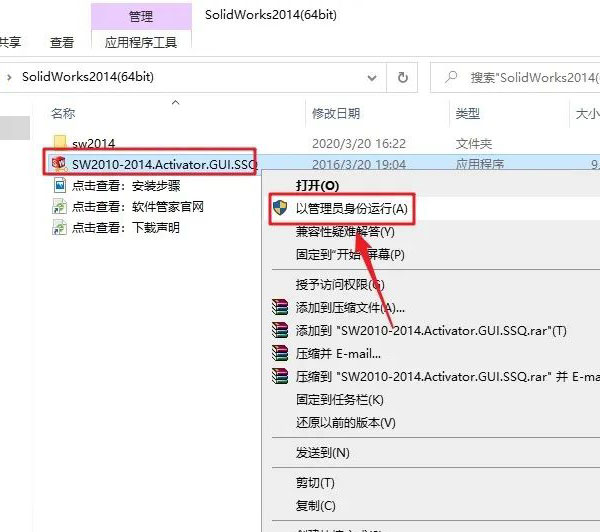Click the search magnifier icon
This screenshot has width=600, height=532.
click(x=452, y=77)
